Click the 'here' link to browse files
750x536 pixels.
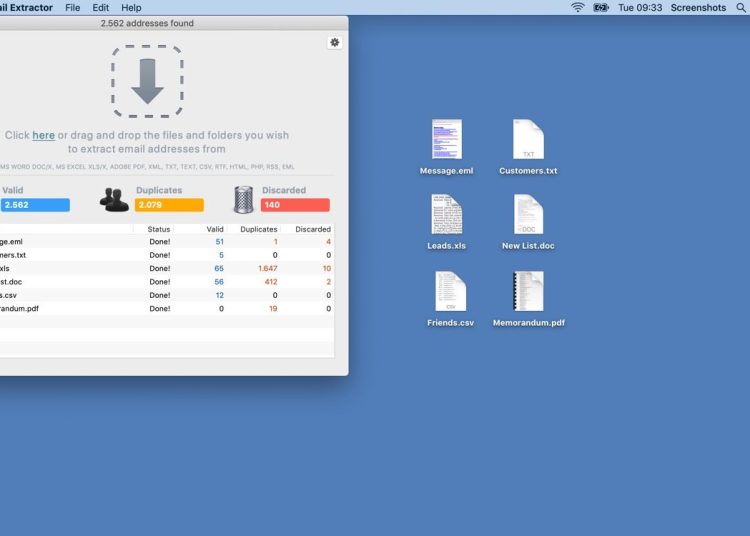(43, 135)
